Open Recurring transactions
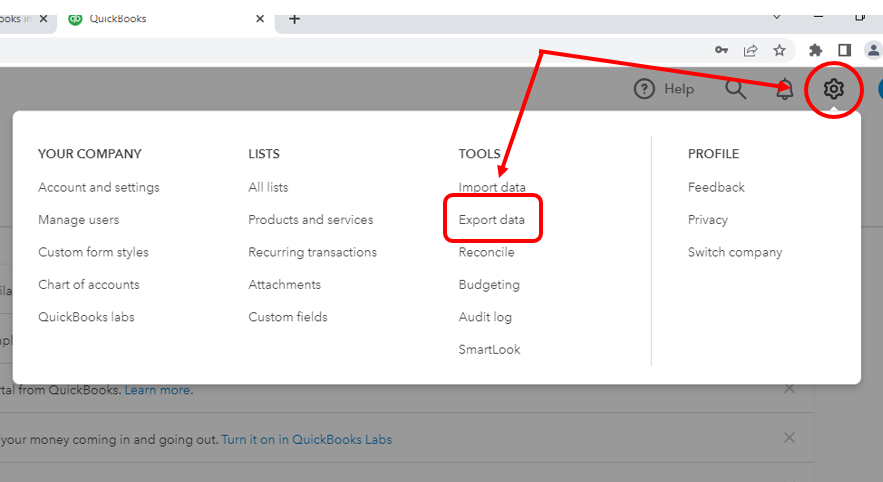883x482 pixels. pos(313,252)
